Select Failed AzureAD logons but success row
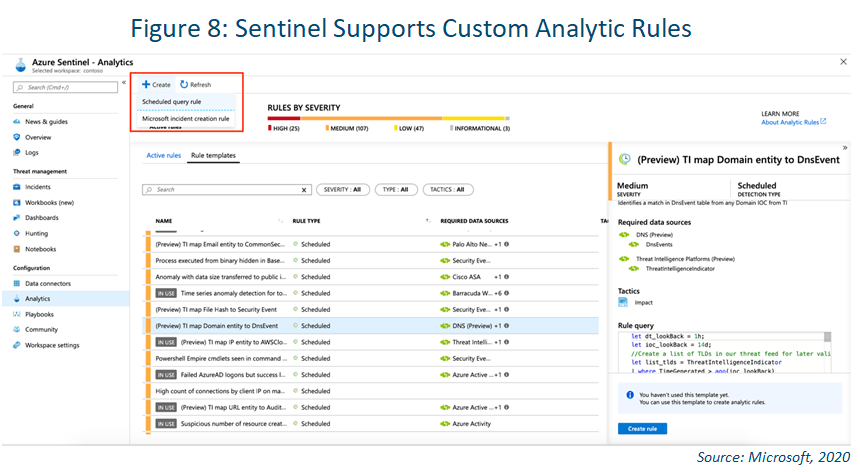 [x=371, y=375]
